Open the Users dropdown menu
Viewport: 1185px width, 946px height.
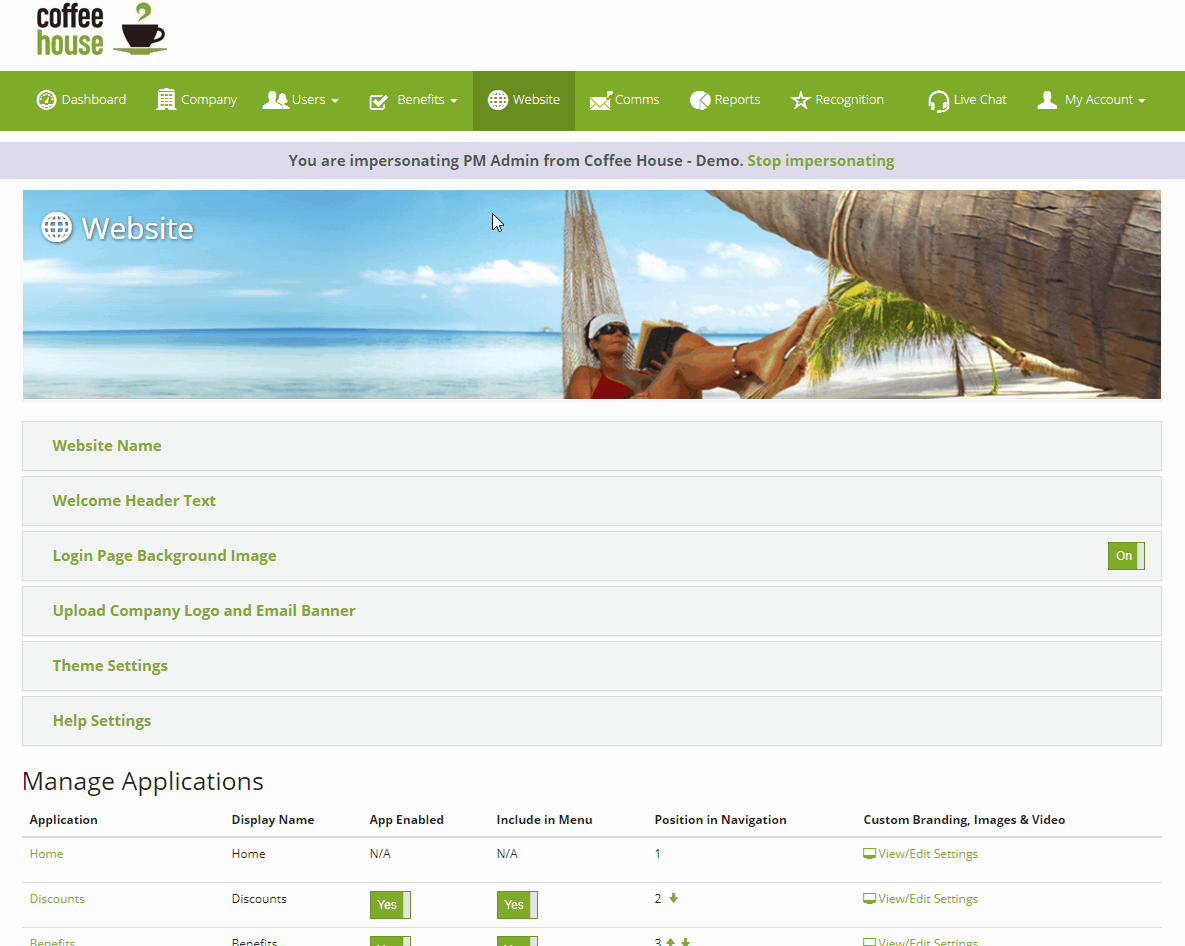[x=301, y=99]
